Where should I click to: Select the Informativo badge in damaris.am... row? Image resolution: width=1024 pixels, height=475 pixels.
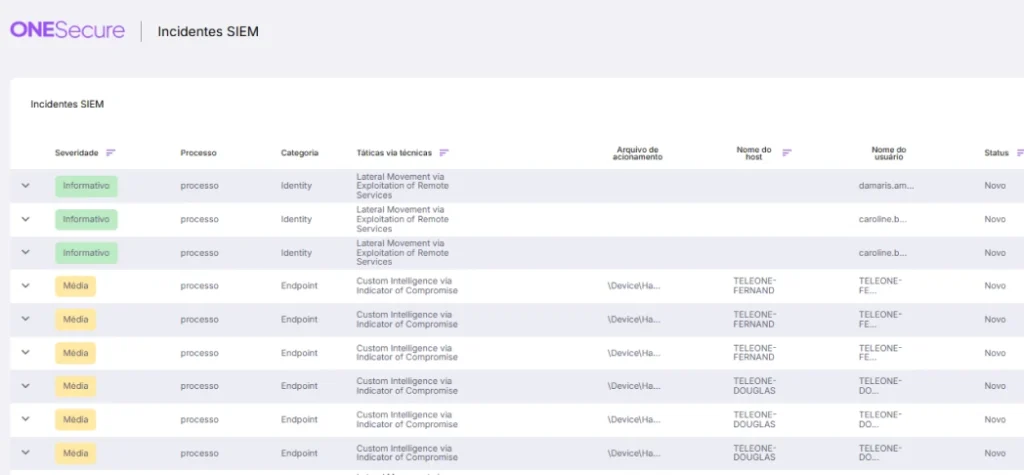tap(86, 186)
